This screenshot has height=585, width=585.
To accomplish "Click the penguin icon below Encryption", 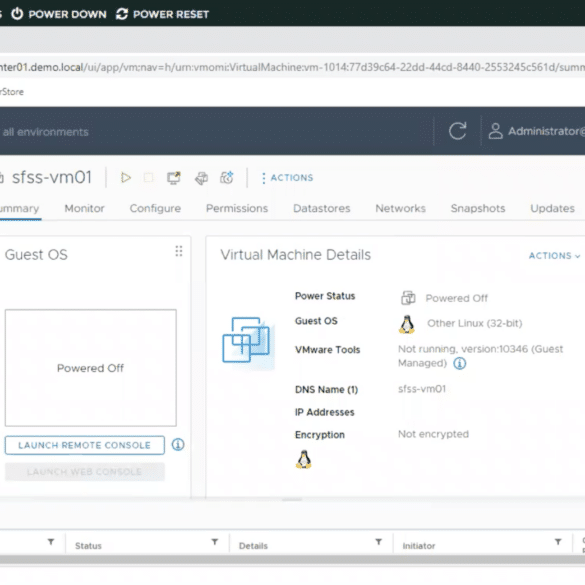I will [304, 459].
